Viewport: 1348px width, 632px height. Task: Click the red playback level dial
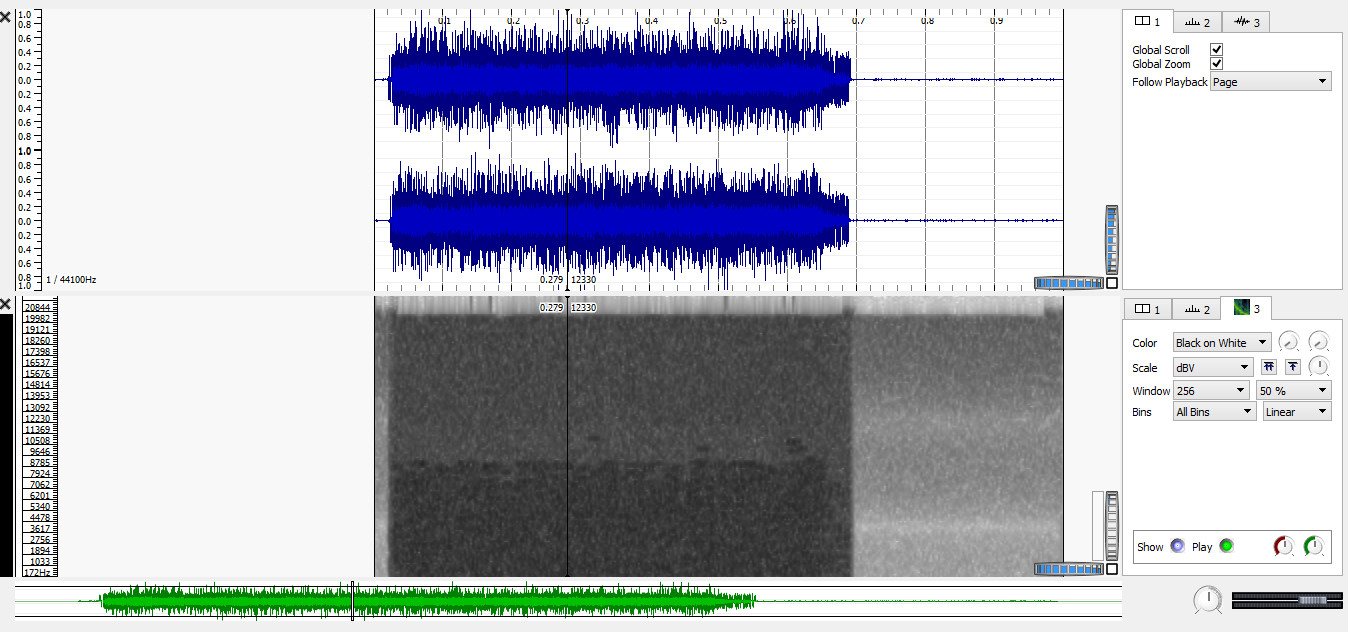pos(1283,547)
